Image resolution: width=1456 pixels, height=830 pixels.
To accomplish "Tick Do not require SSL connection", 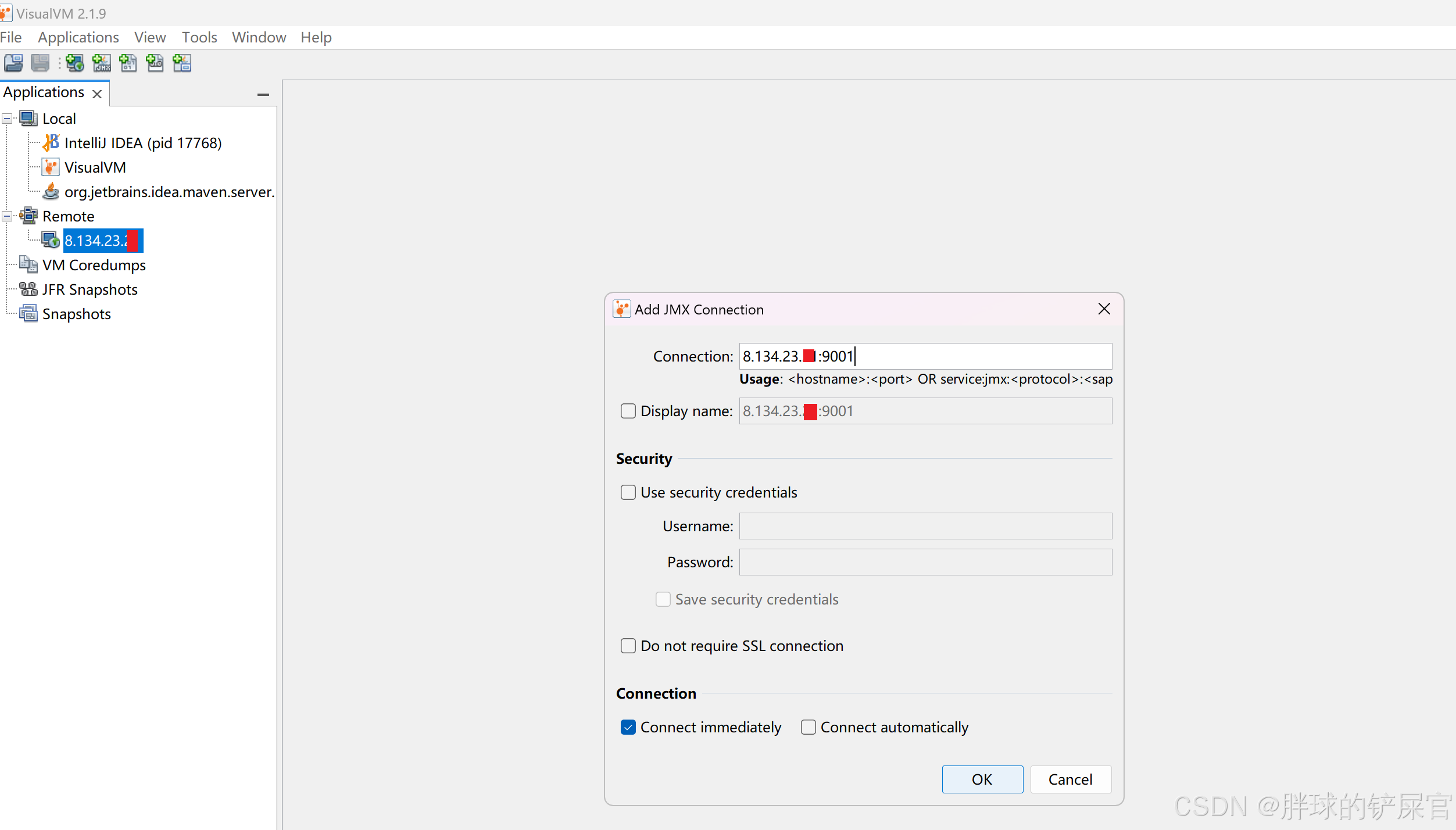I will click(x=628, y=646).
